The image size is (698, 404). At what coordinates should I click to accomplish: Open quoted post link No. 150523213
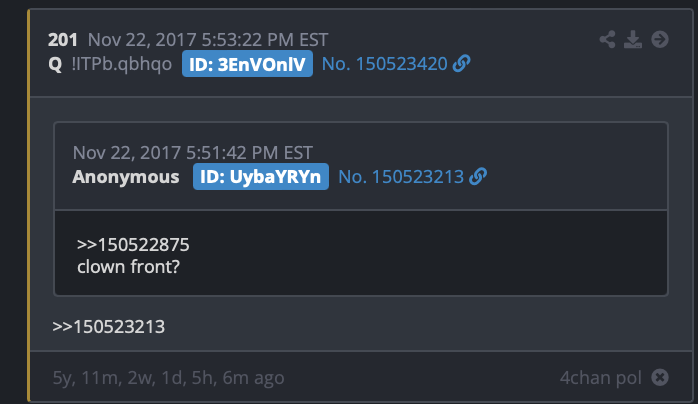click(401, 177)
